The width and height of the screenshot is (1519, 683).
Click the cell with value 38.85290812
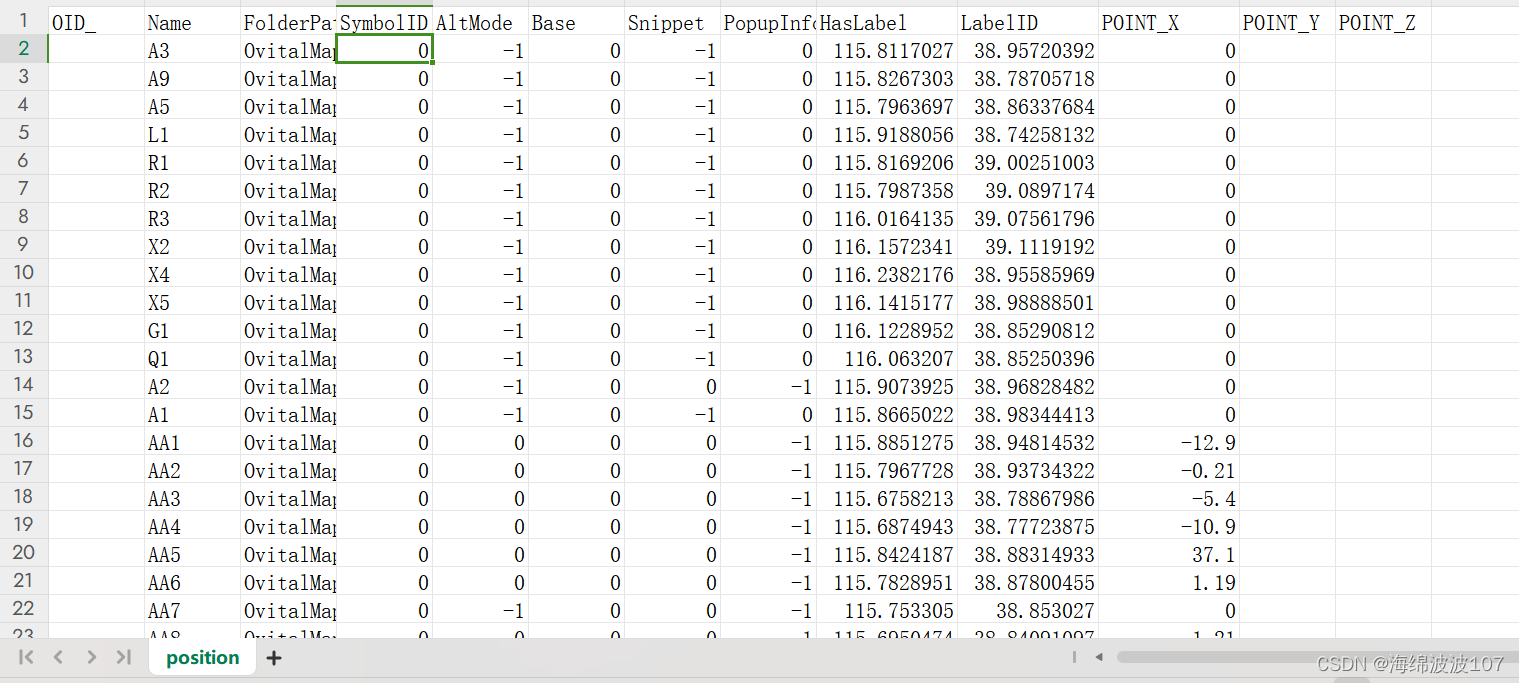coord(1028,330)
